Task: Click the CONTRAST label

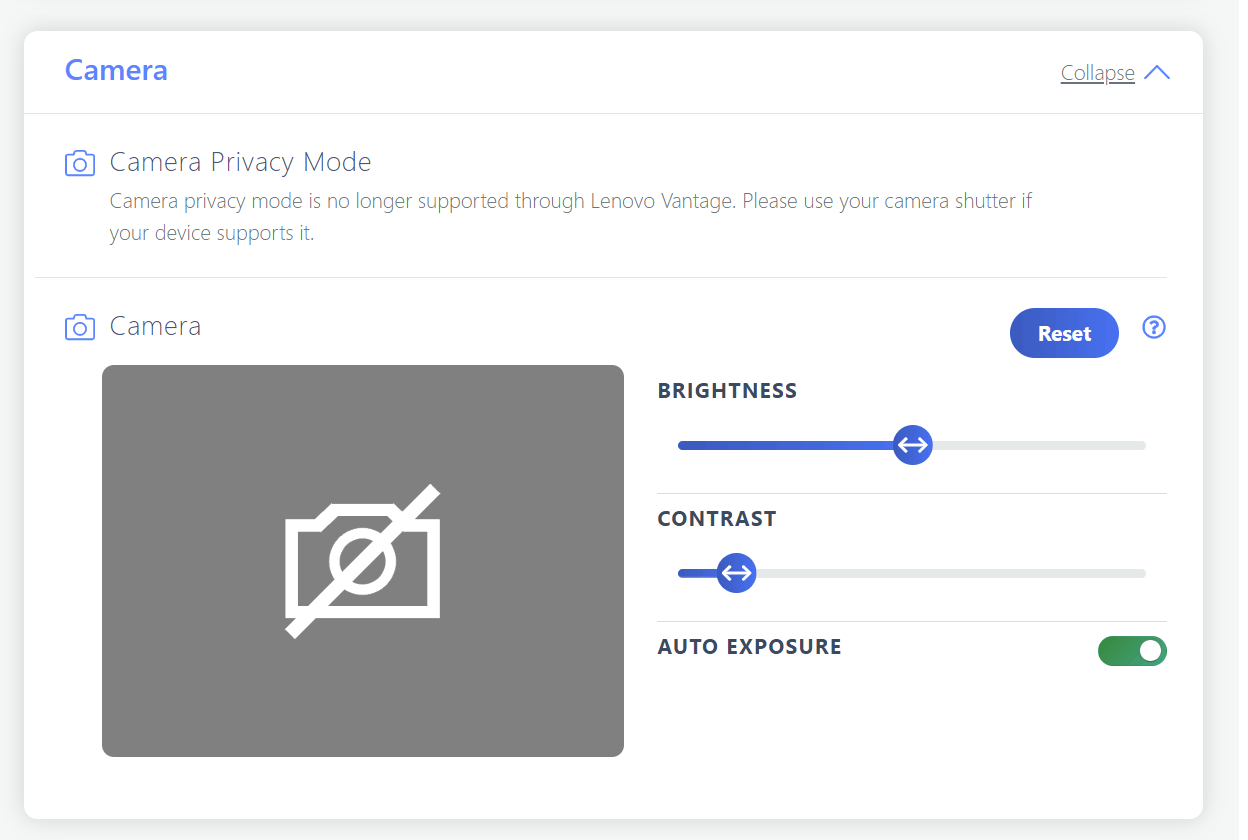Action: 716,519
